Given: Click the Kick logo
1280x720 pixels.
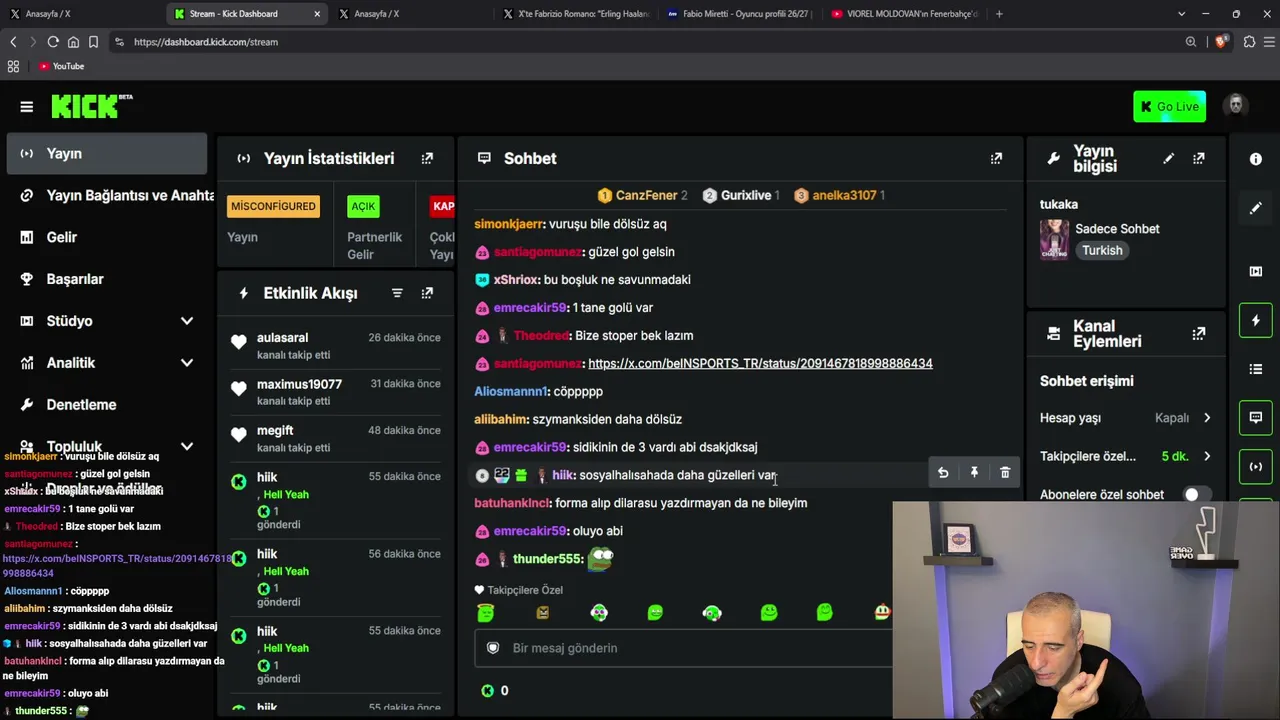Looking at the screenshot, I should pyautogui.click(x=91, y=106).
